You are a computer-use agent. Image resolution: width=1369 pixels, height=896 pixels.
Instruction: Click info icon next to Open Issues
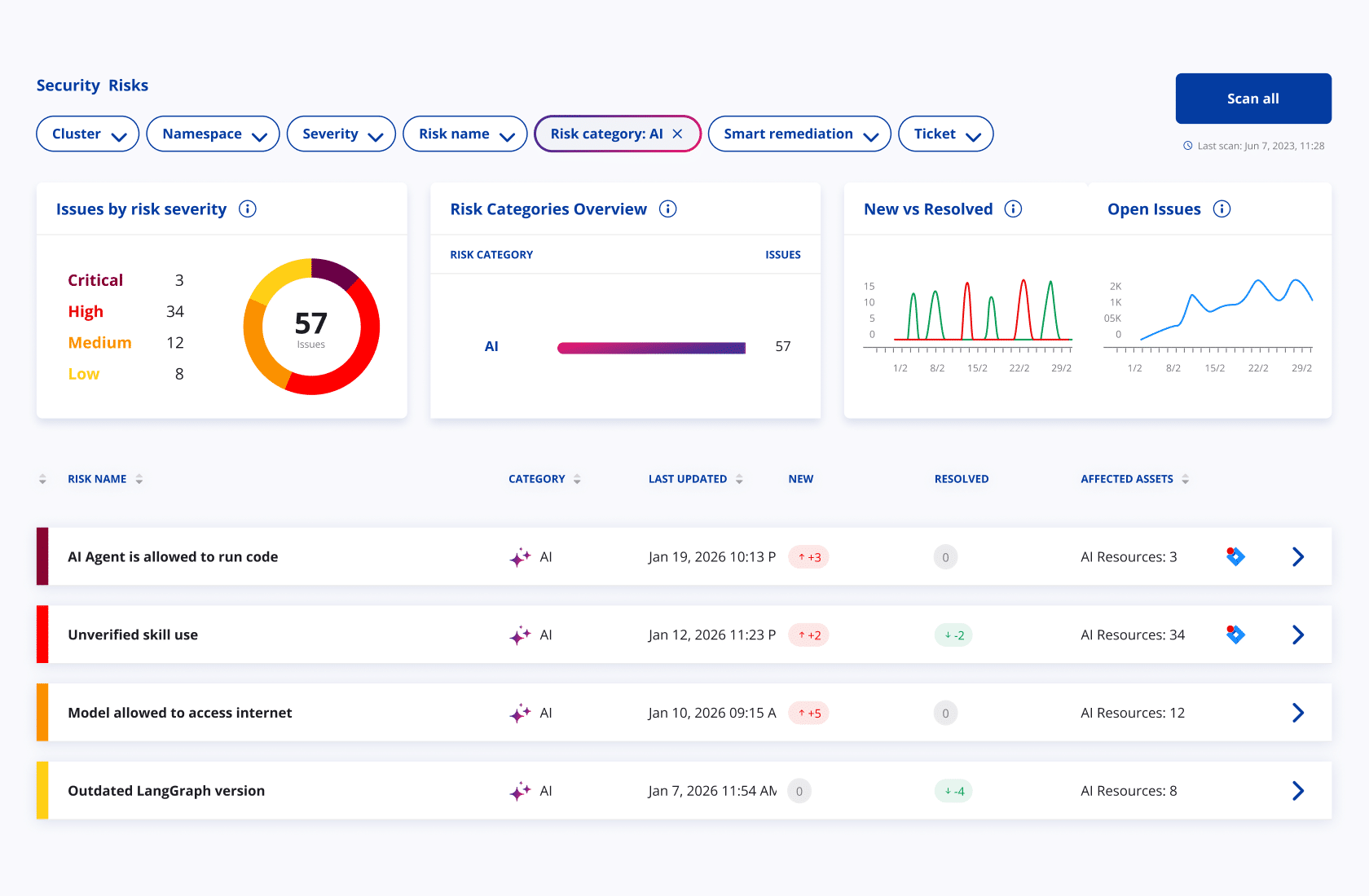tap(1222, 209)
